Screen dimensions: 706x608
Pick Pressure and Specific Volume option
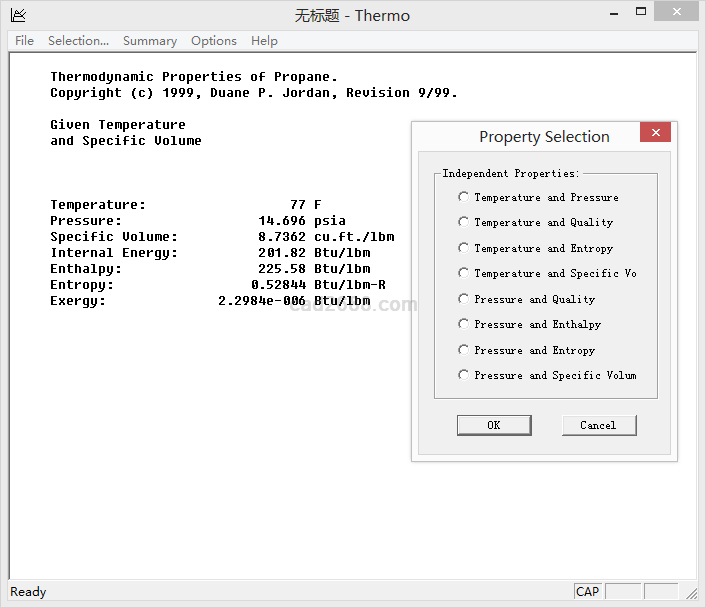click(x=463, y=375)
